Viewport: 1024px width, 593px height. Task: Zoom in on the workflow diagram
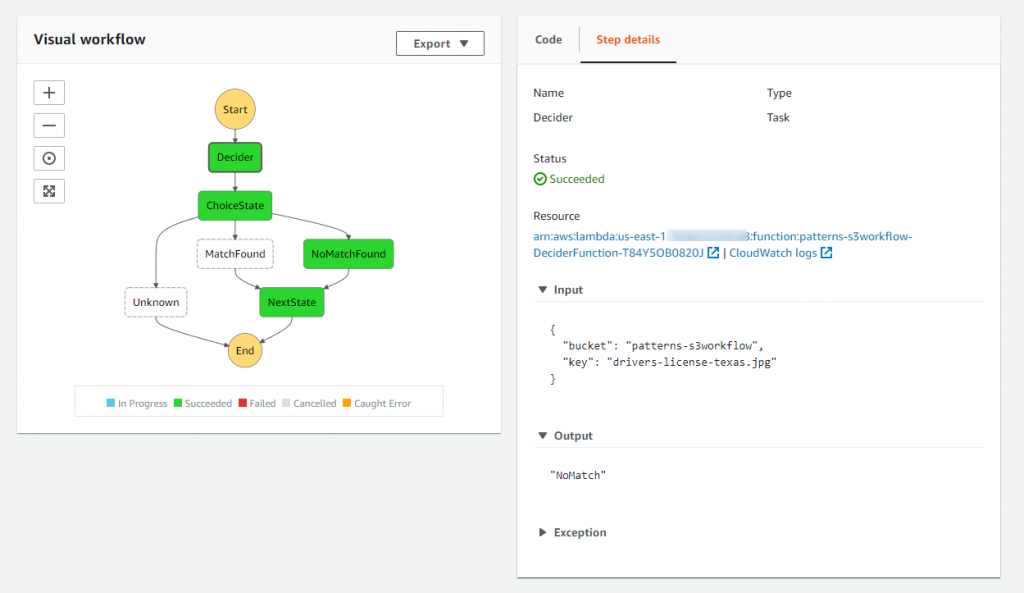point(48,92)
